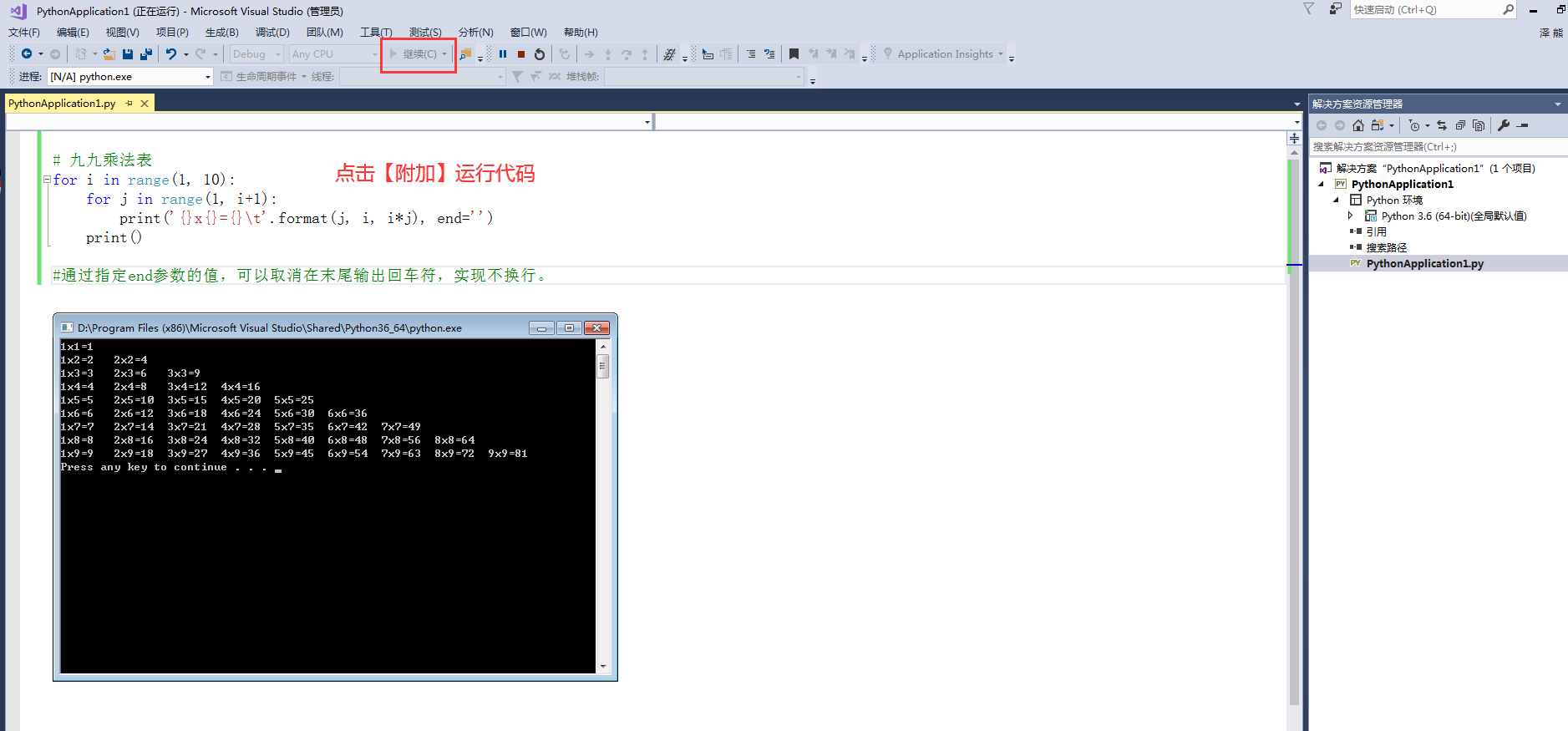Screen dimensions: 1568x731
Task: Collapse the Python 环境 node
Action: coord(1337,201)
